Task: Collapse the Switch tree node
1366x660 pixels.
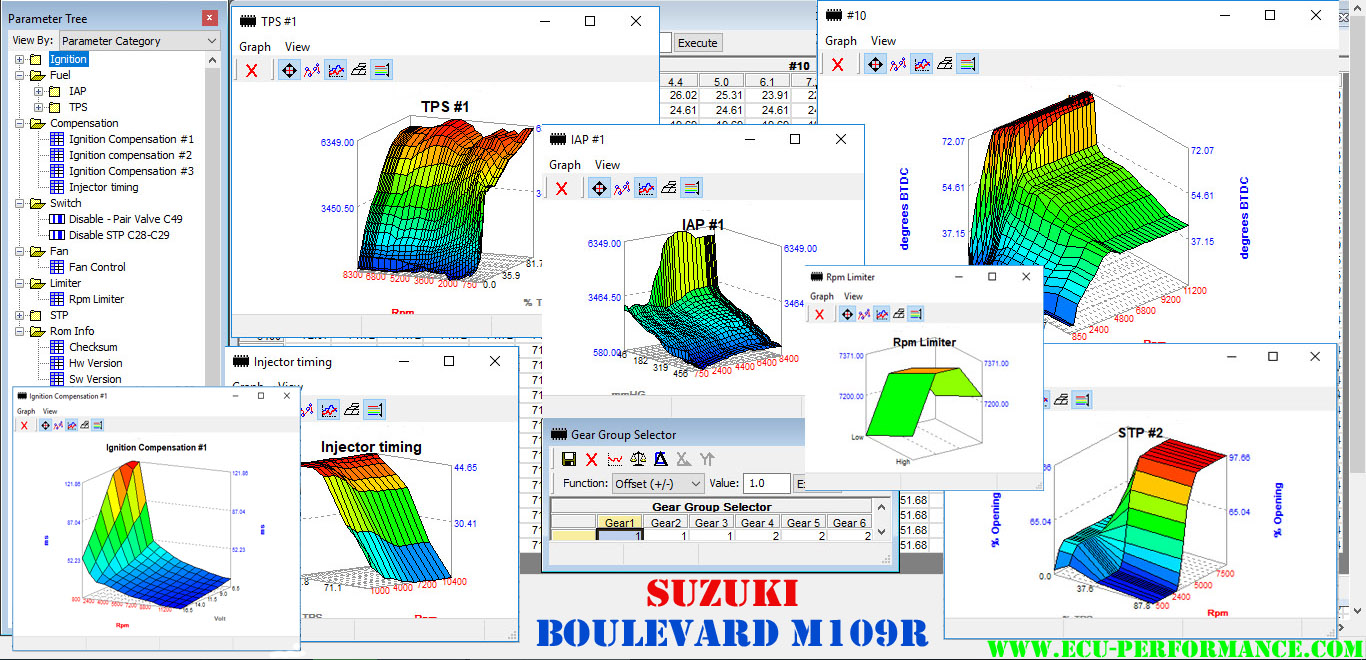Action: [20, 203]
